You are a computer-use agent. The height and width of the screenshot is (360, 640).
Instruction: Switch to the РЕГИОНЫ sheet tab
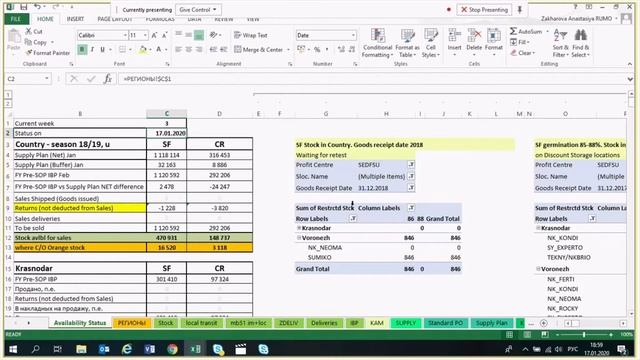click(x=131, y=323)
